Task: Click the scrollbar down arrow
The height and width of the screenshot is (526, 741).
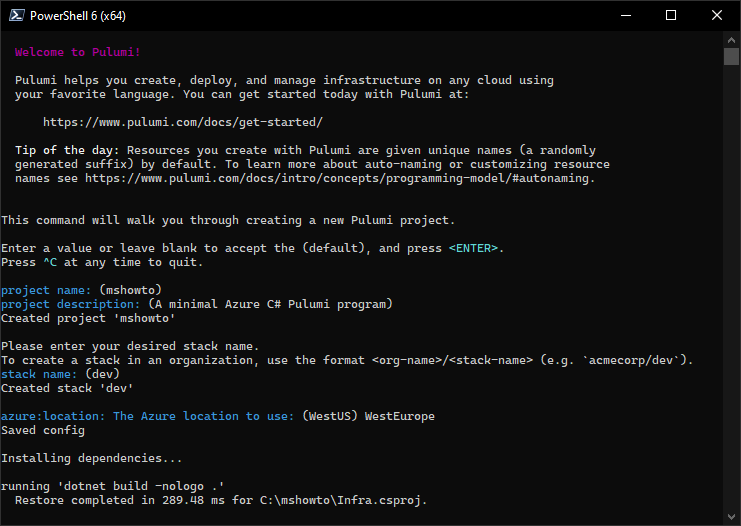Action: [732, 517]
